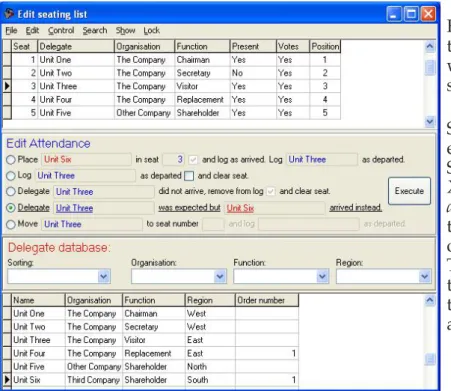451x391 pixels.
Task: Select the Move radio button
Action: click(x=11, y=224)
